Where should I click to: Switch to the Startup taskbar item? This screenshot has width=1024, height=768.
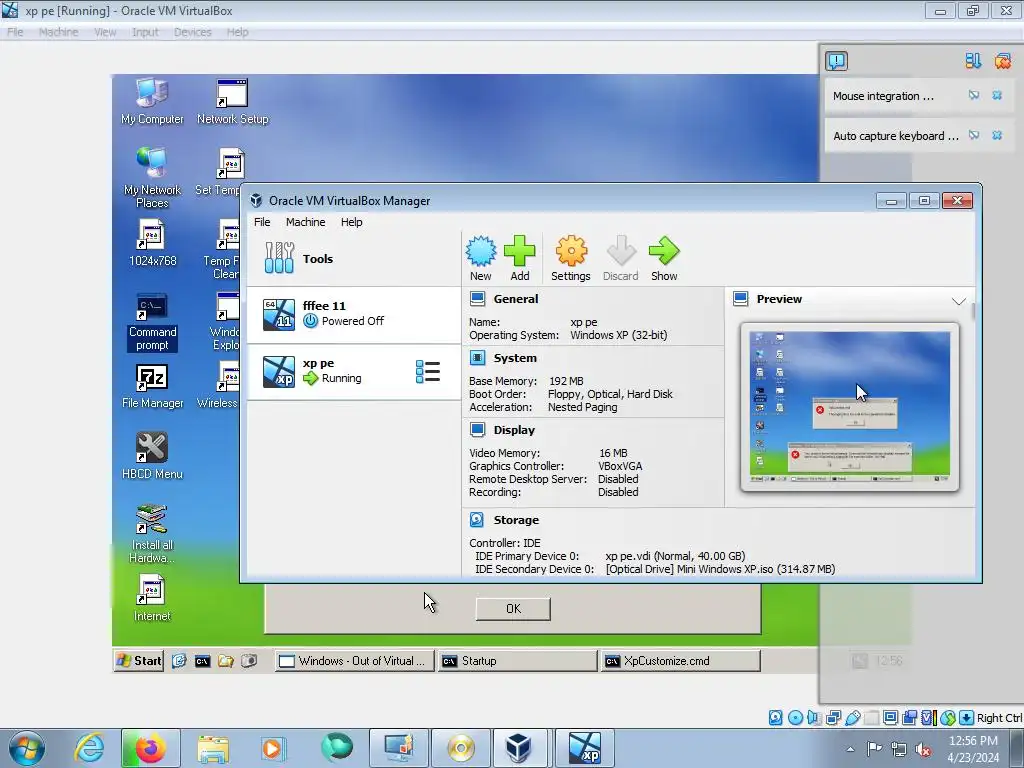click(517, 661)
